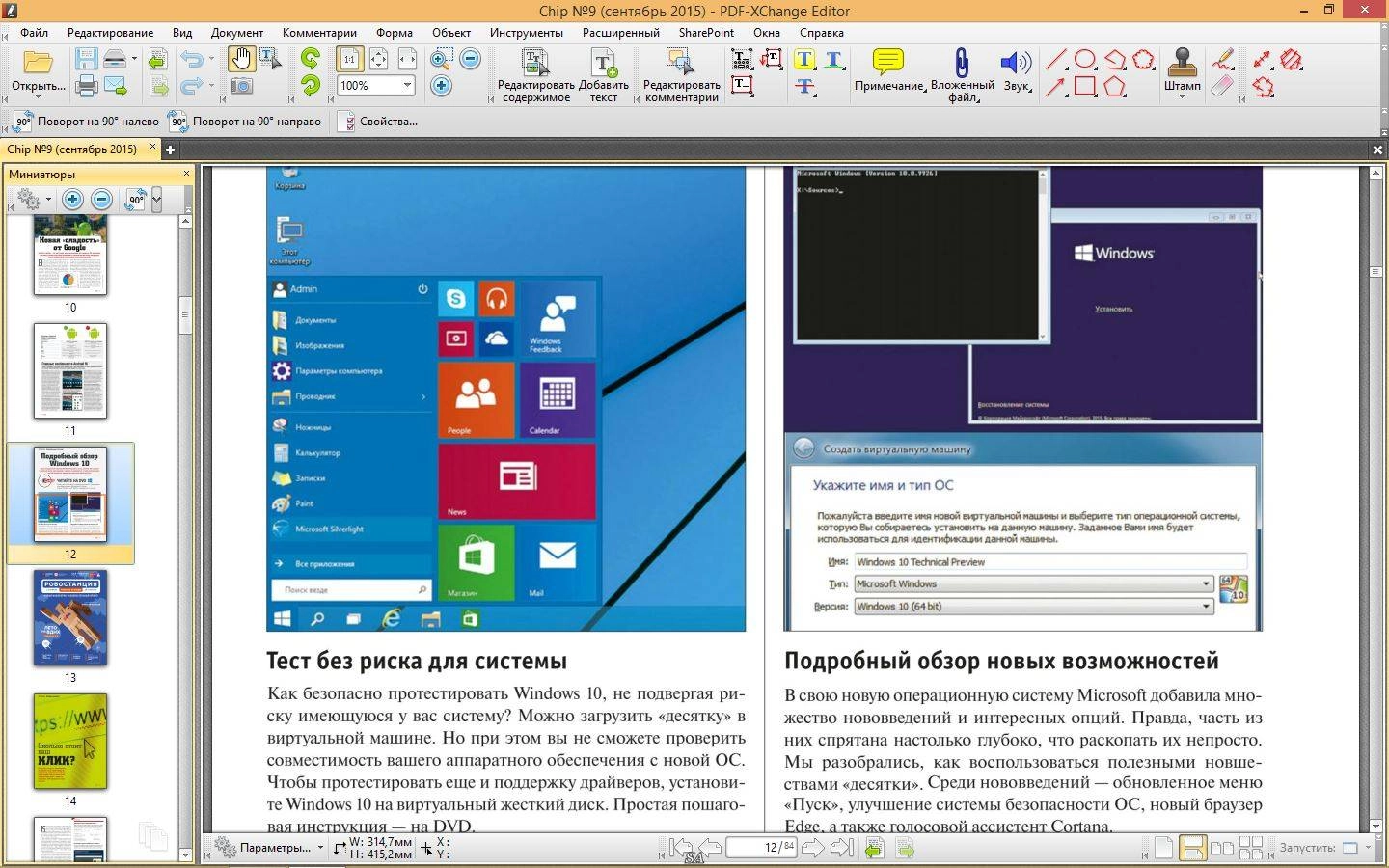The width and height of the screenshot is (1389, 868).
Task: Select the Highlight Text tool
Action: click(x=803, y=60)
